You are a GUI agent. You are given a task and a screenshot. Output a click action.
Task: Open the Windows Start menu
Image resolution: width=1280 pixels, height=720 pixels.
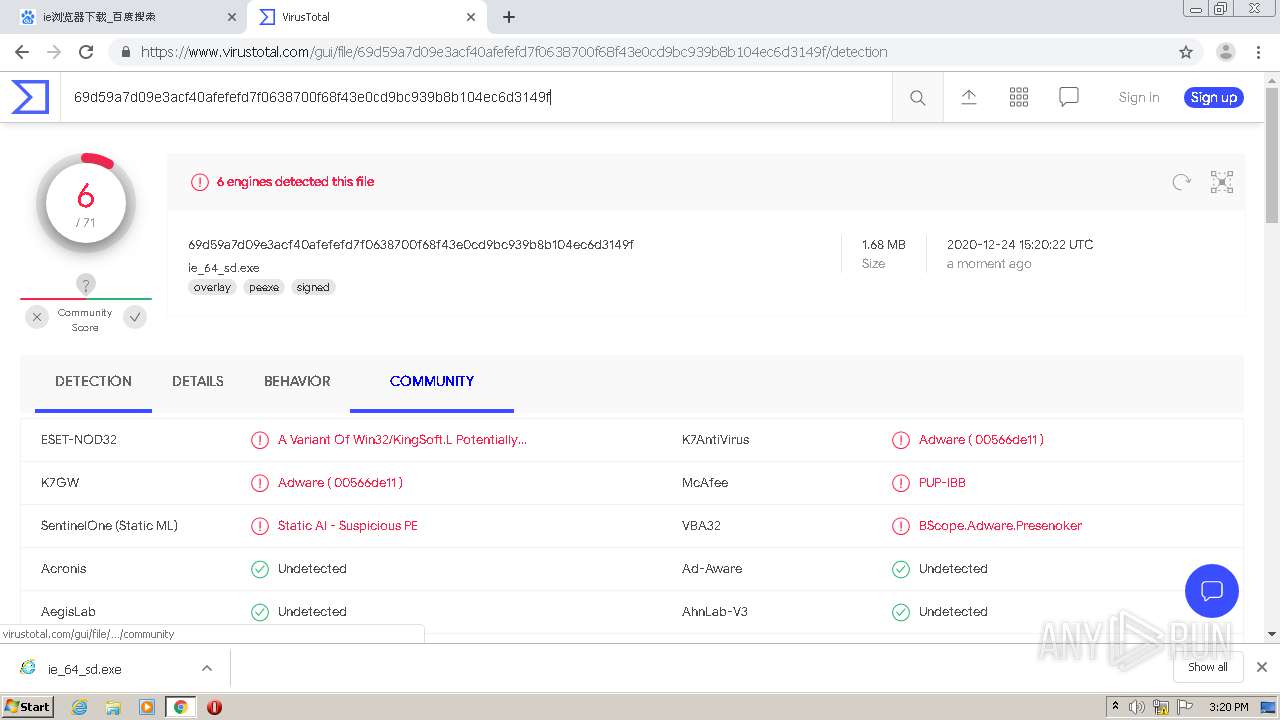coord(28,706)
